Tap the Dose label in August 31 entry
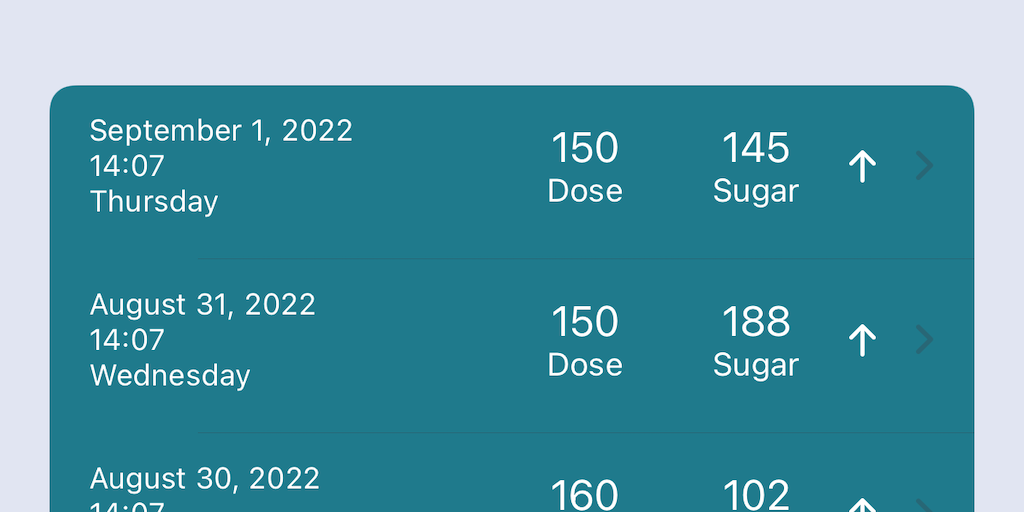This screenshot has width=1024, height=512. point(585,365)
